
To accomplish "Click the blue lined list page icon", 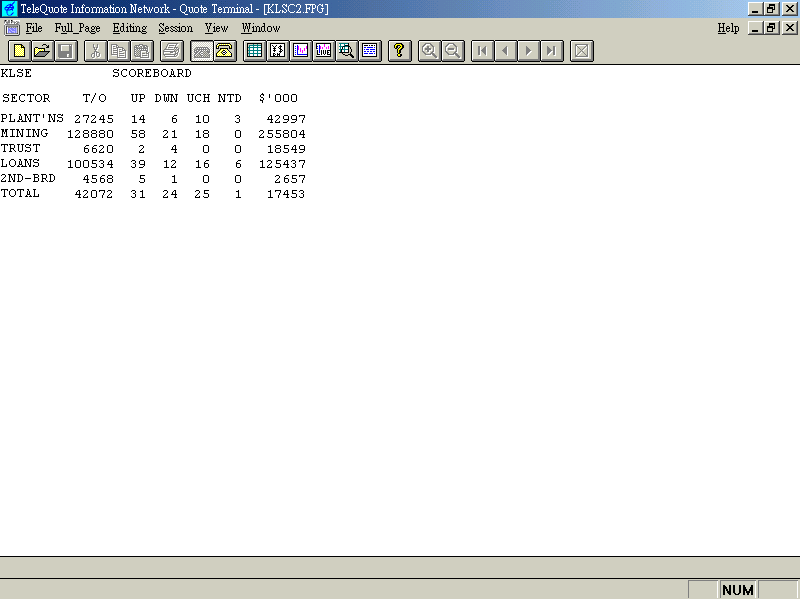I will [370, 51].
